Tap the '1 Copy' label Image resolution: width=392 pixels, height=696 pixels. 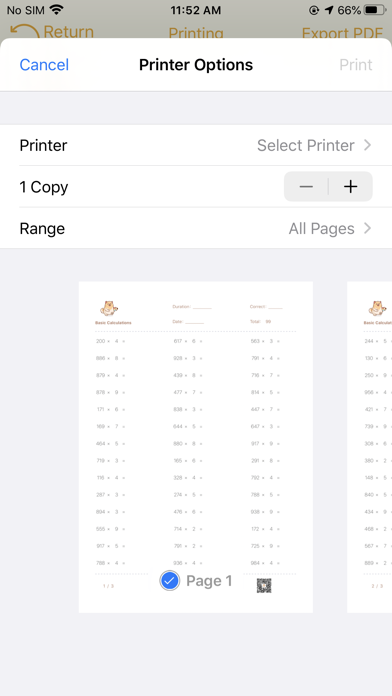click(44, 187)
